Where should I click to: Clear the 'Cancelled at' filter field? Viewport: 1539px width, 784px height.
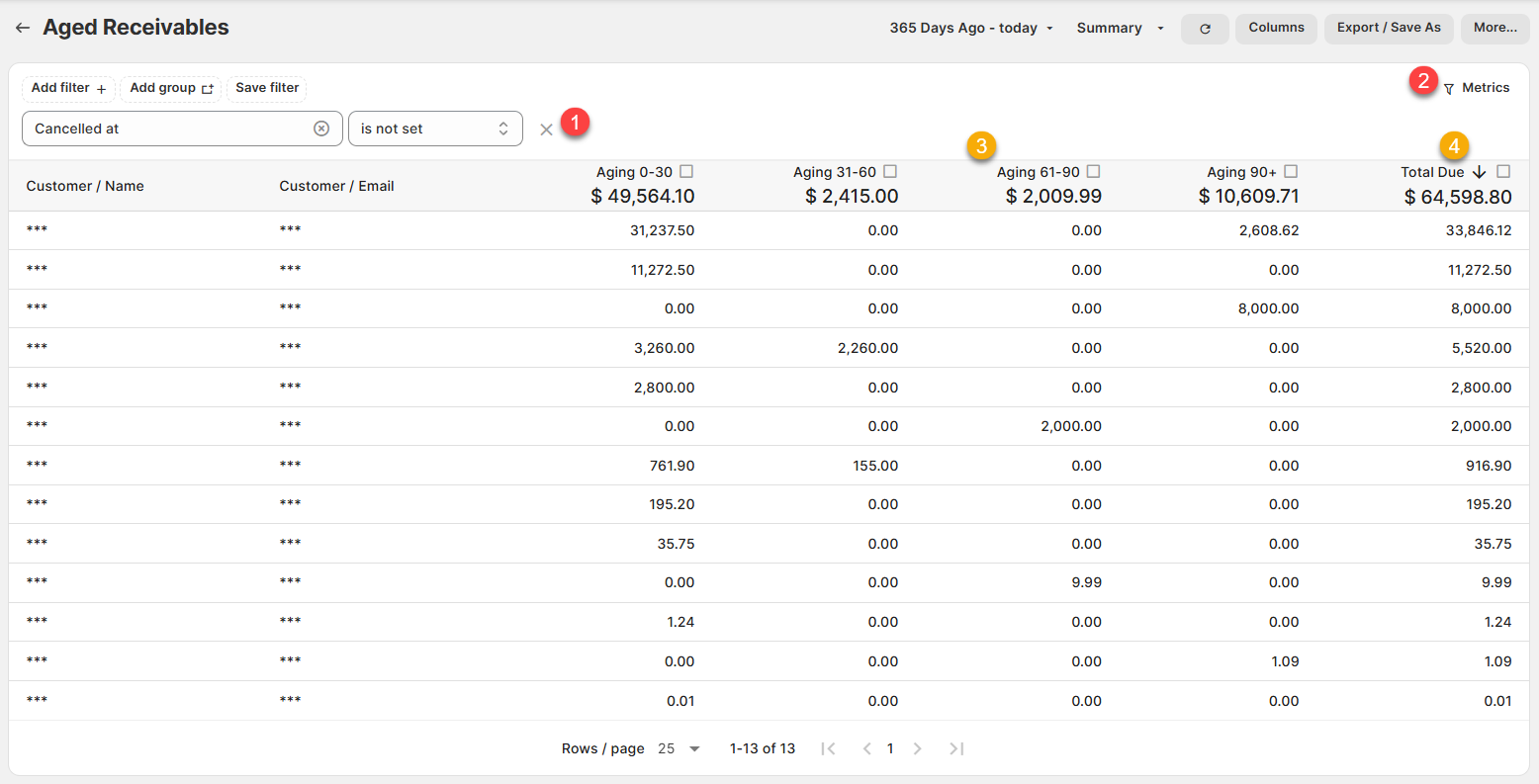click(321, 129)
